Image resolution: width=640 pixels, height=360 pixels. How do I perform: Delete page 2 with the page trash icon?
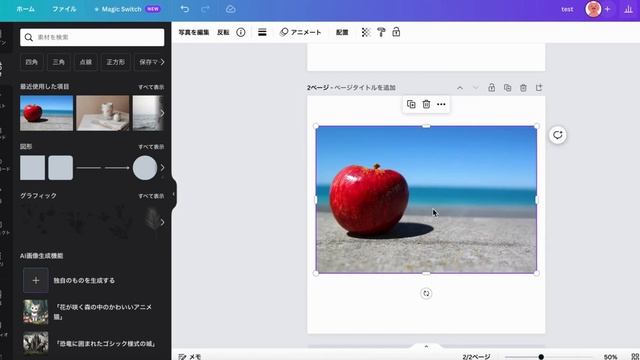(x=523, y=88)
